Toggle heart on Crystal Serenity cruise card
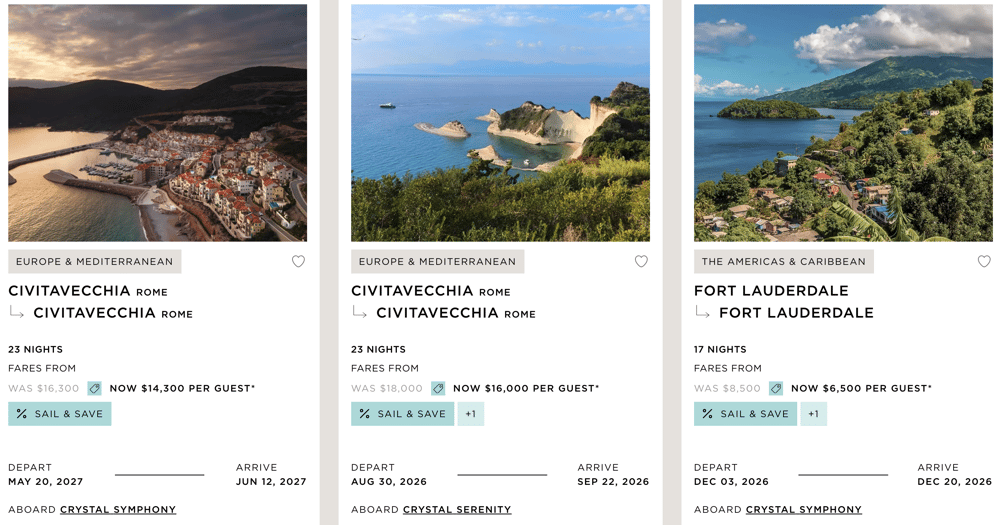1000x525 pixels. tap(641, 262)
